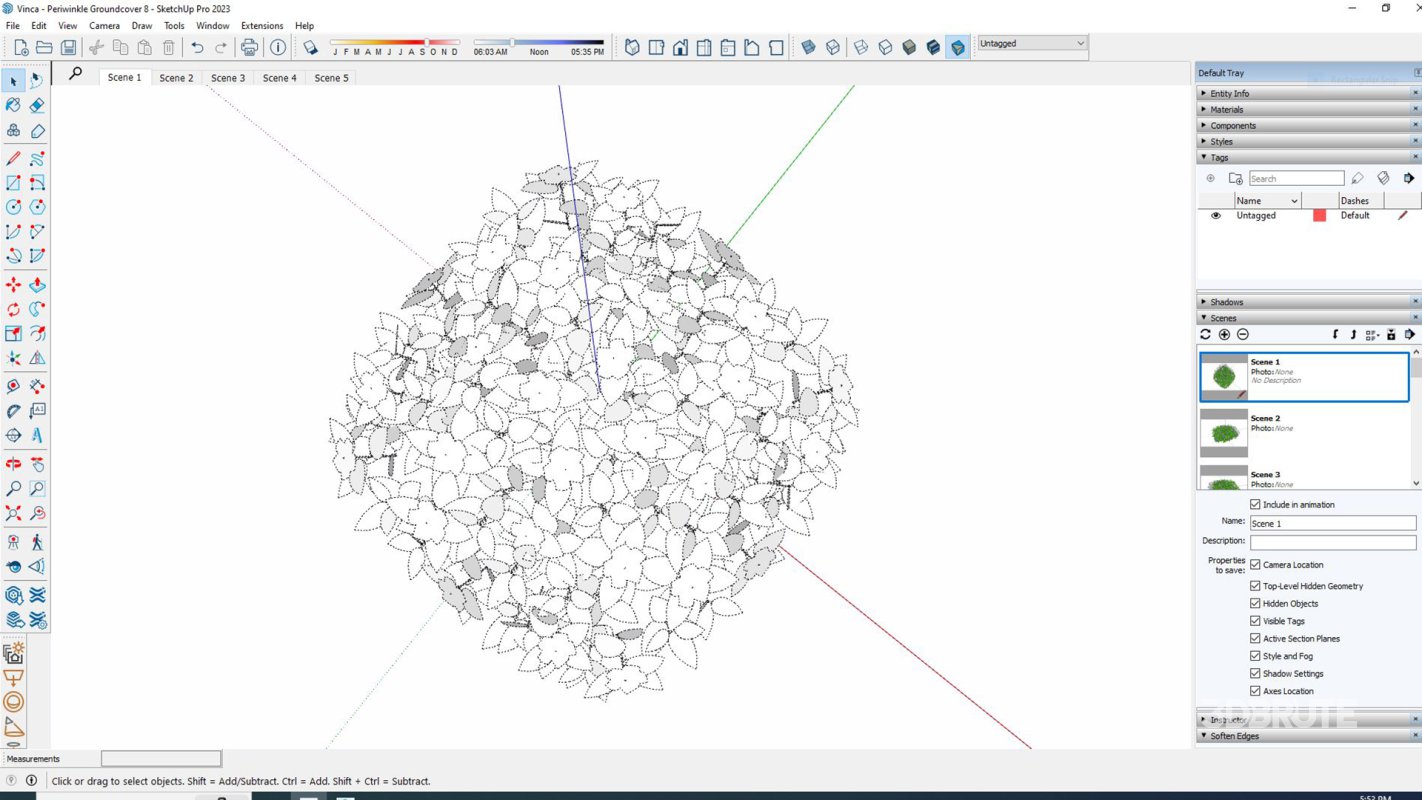Collapse the Tags panel
Image resolution: width=1422 pixels, height=800 pixels.
pyautogui.click(x=1219, y=158)
